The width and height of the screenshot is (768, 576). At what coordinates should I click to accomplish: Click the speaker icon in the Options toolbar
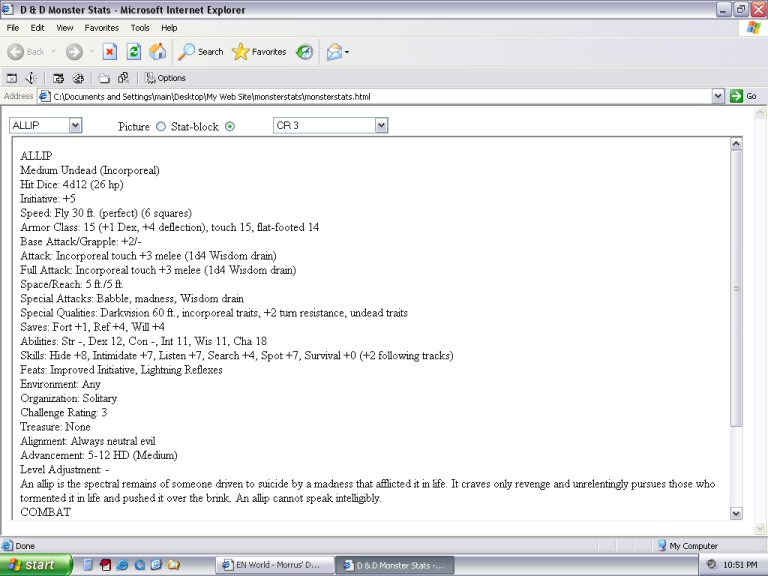click(31, 78)
